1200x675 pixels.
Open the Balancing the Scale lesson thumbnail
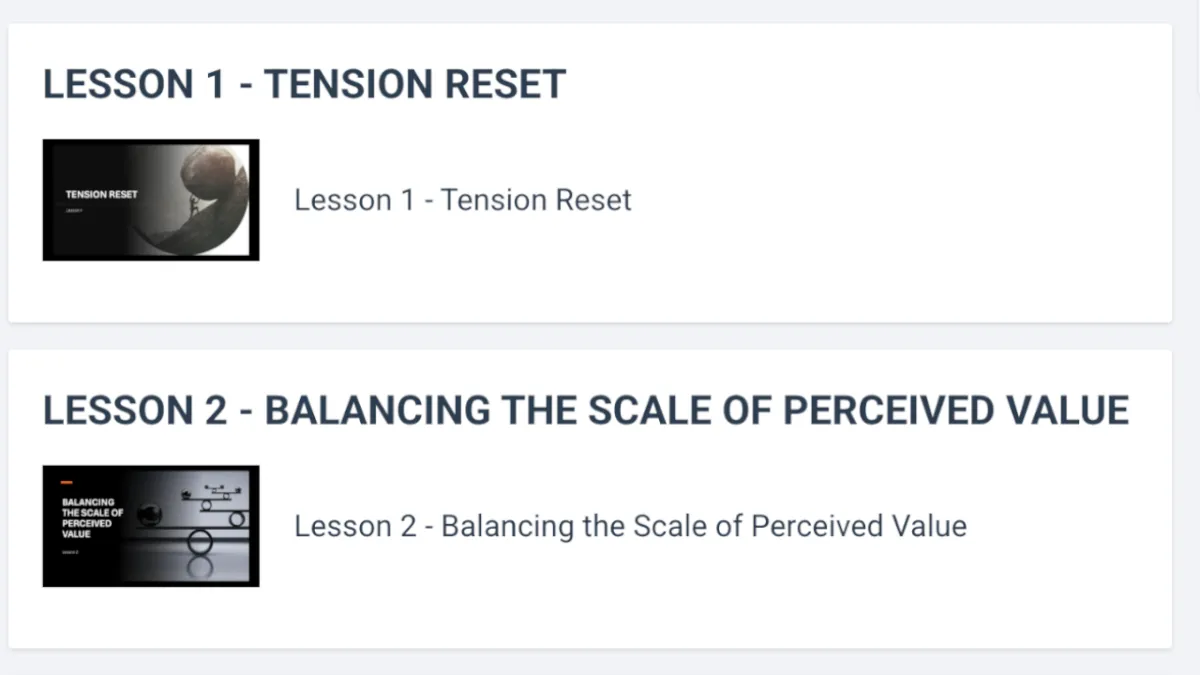tap(151, 526)
